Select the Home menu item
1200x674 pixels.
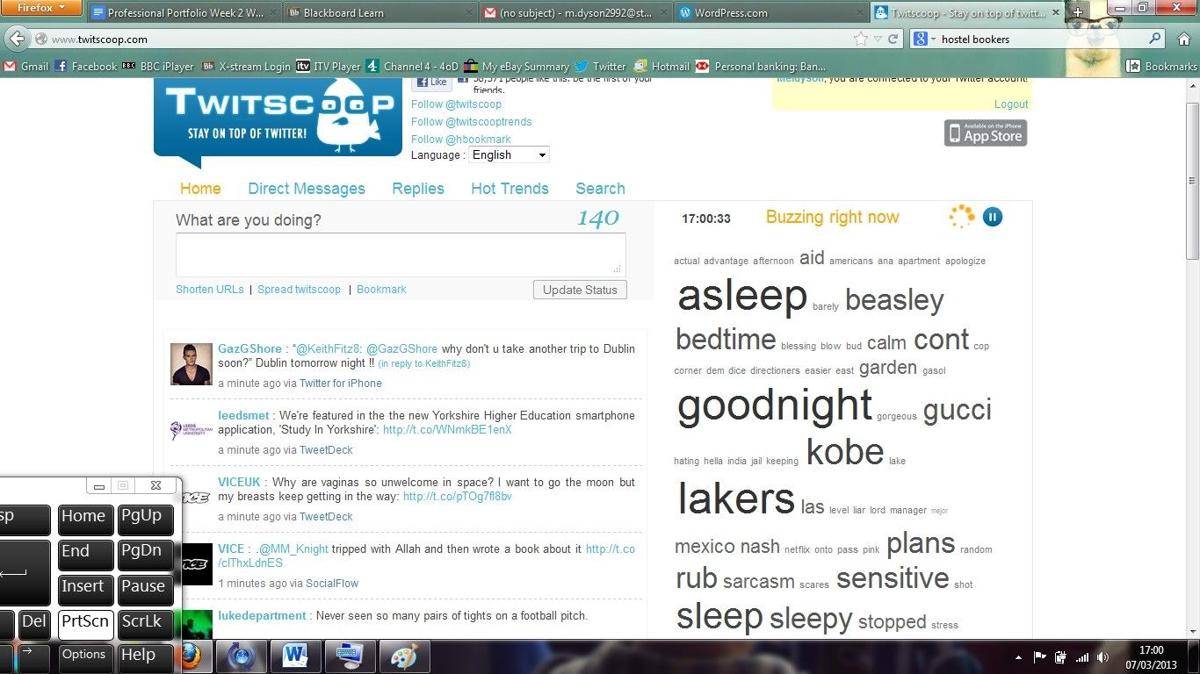tap(200, 188)
